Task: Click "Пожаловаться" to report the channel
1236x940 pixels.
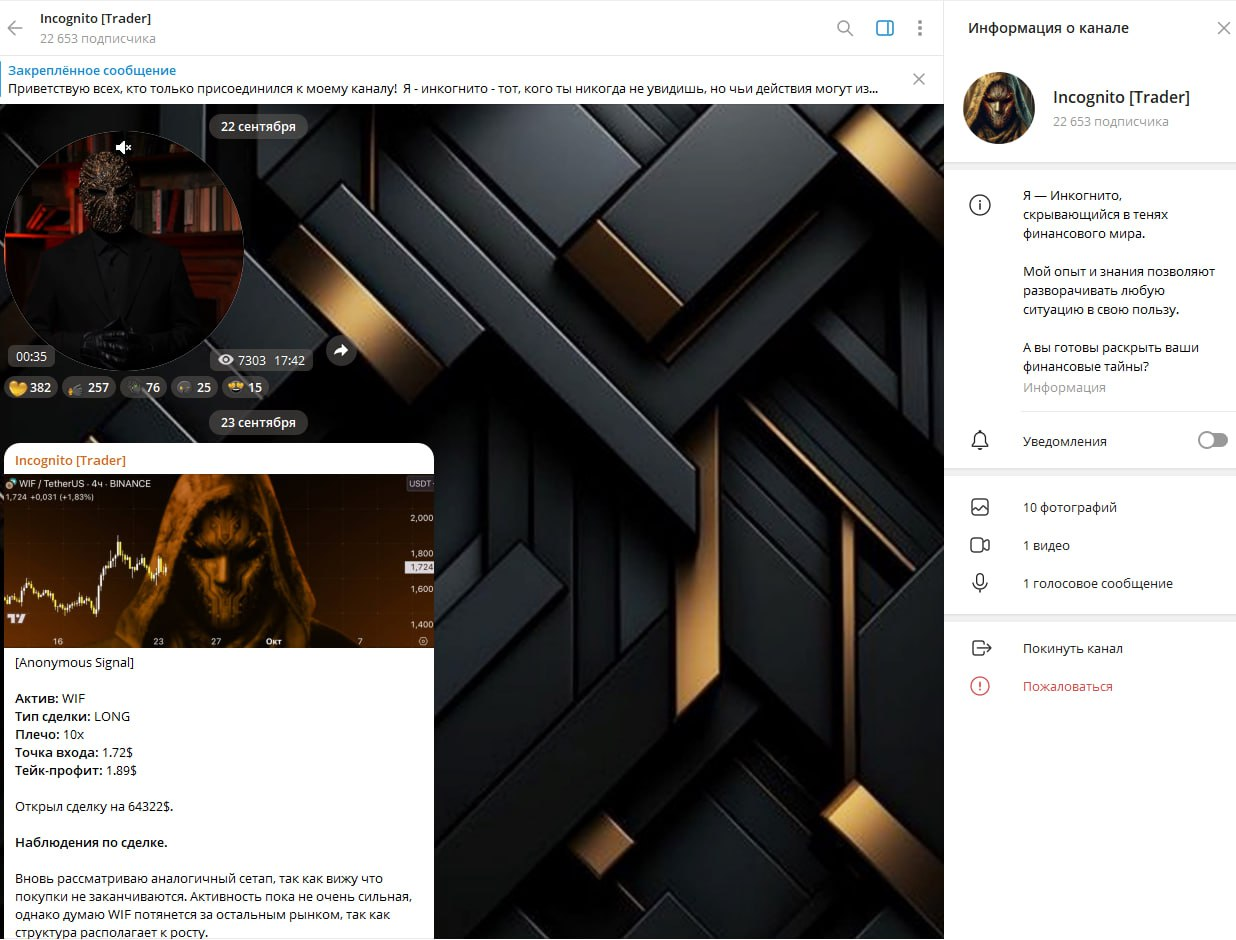Action: [x=1061, y=686]
